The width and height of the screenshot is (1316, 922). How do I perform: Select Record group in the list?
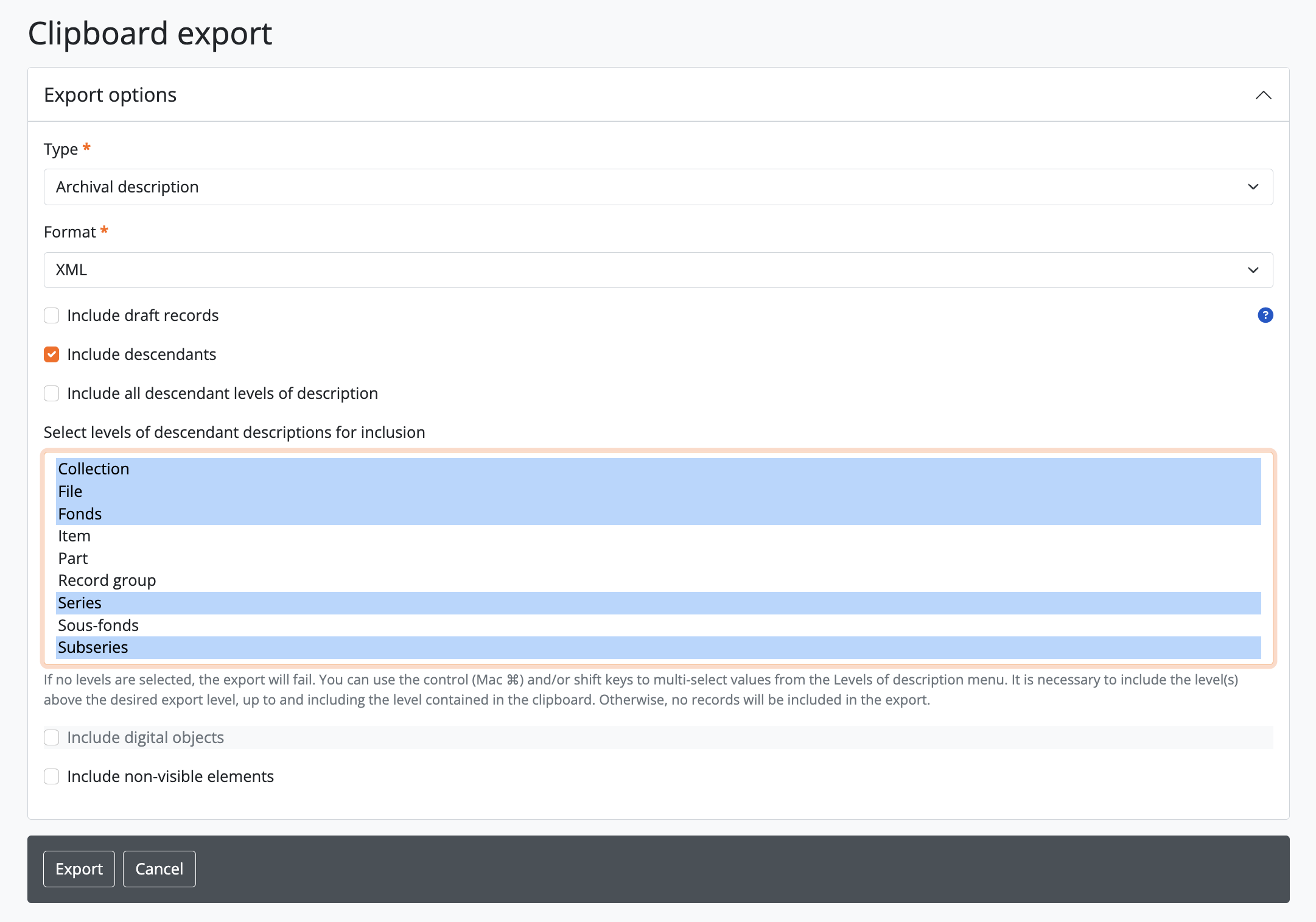(107, 580)
